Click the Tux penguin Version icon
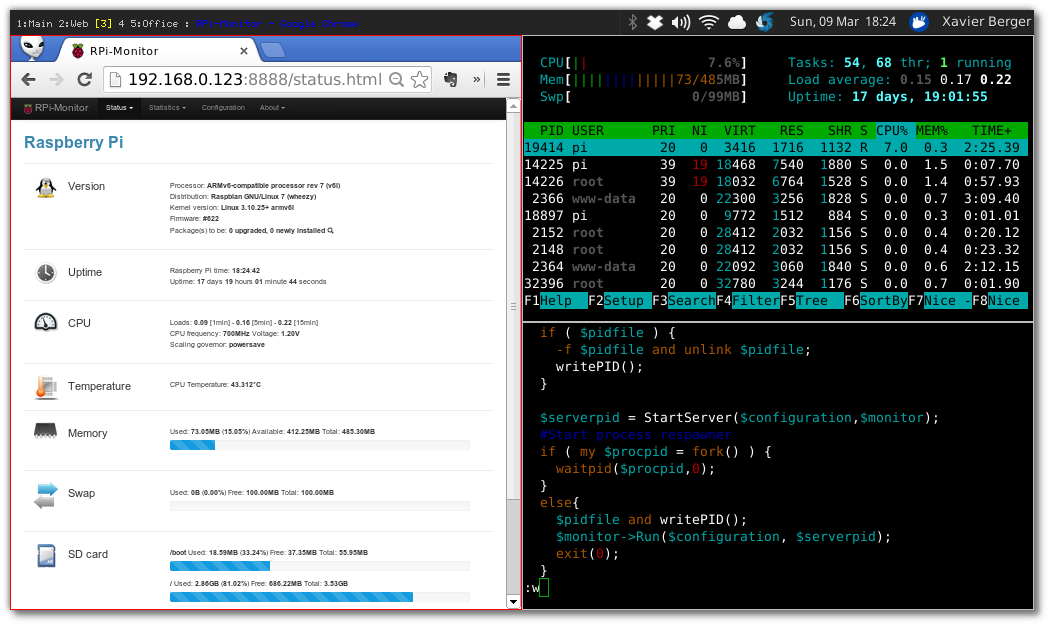 [46, 188]
